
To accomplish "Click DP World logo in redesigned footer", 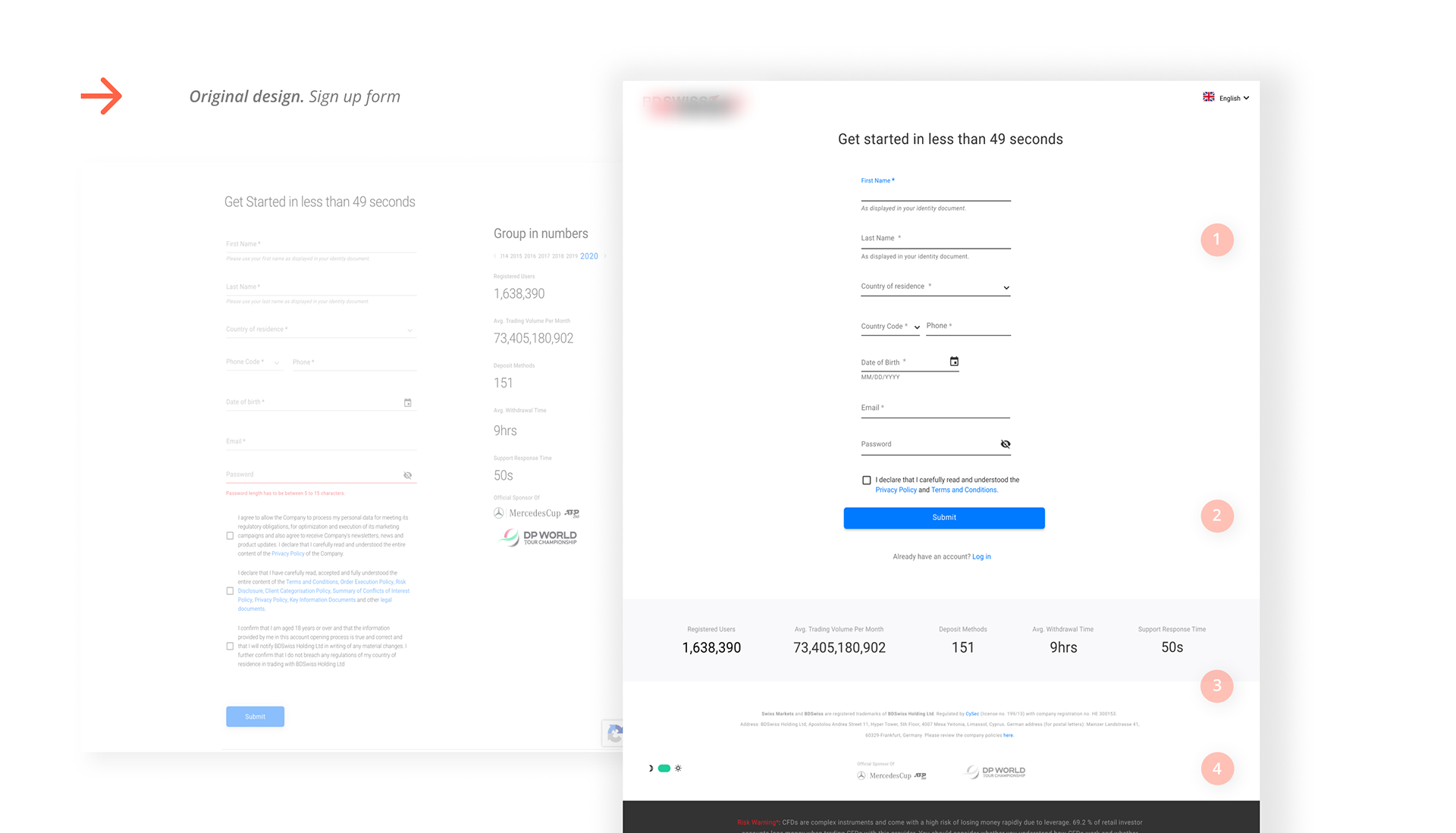I will 995,772.
